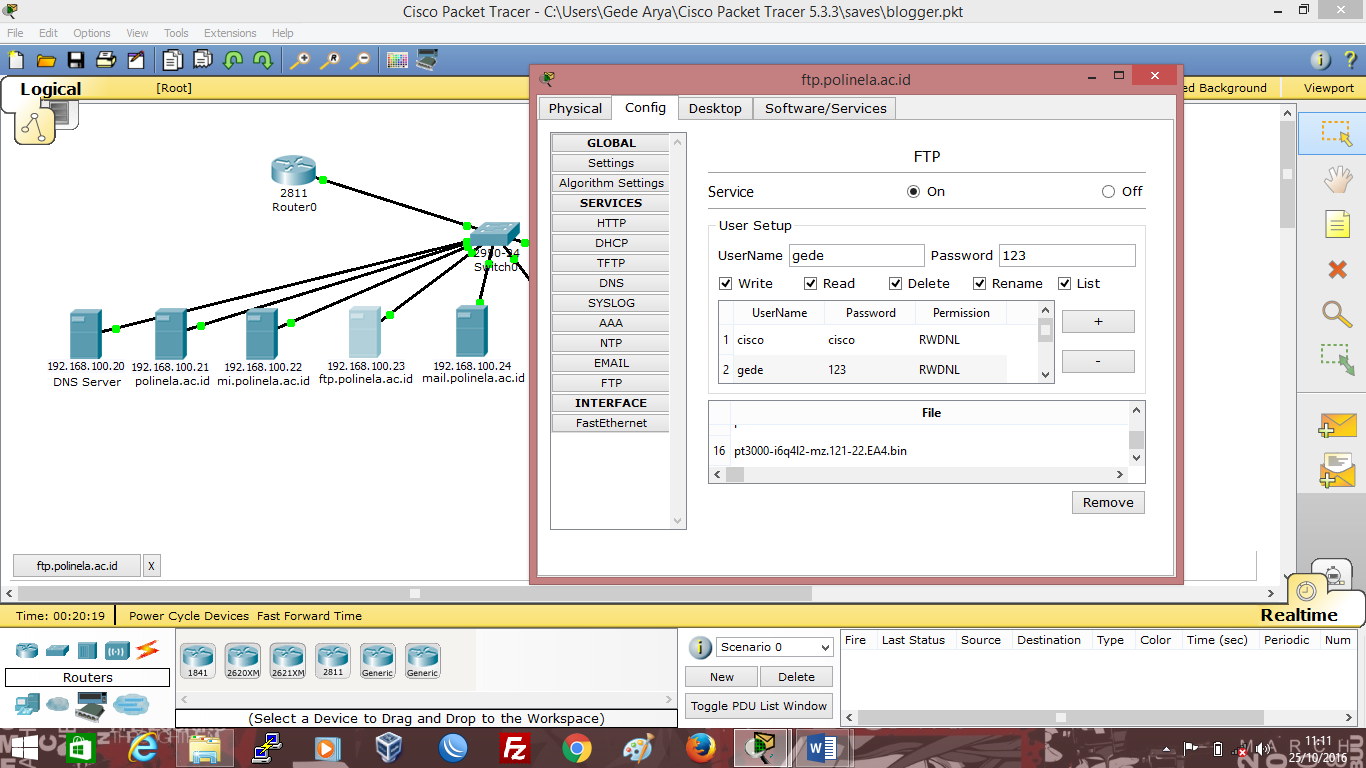Select the DNS Server device in workspace
This screenshot has width=1366, height=768.
pos(85,334)
